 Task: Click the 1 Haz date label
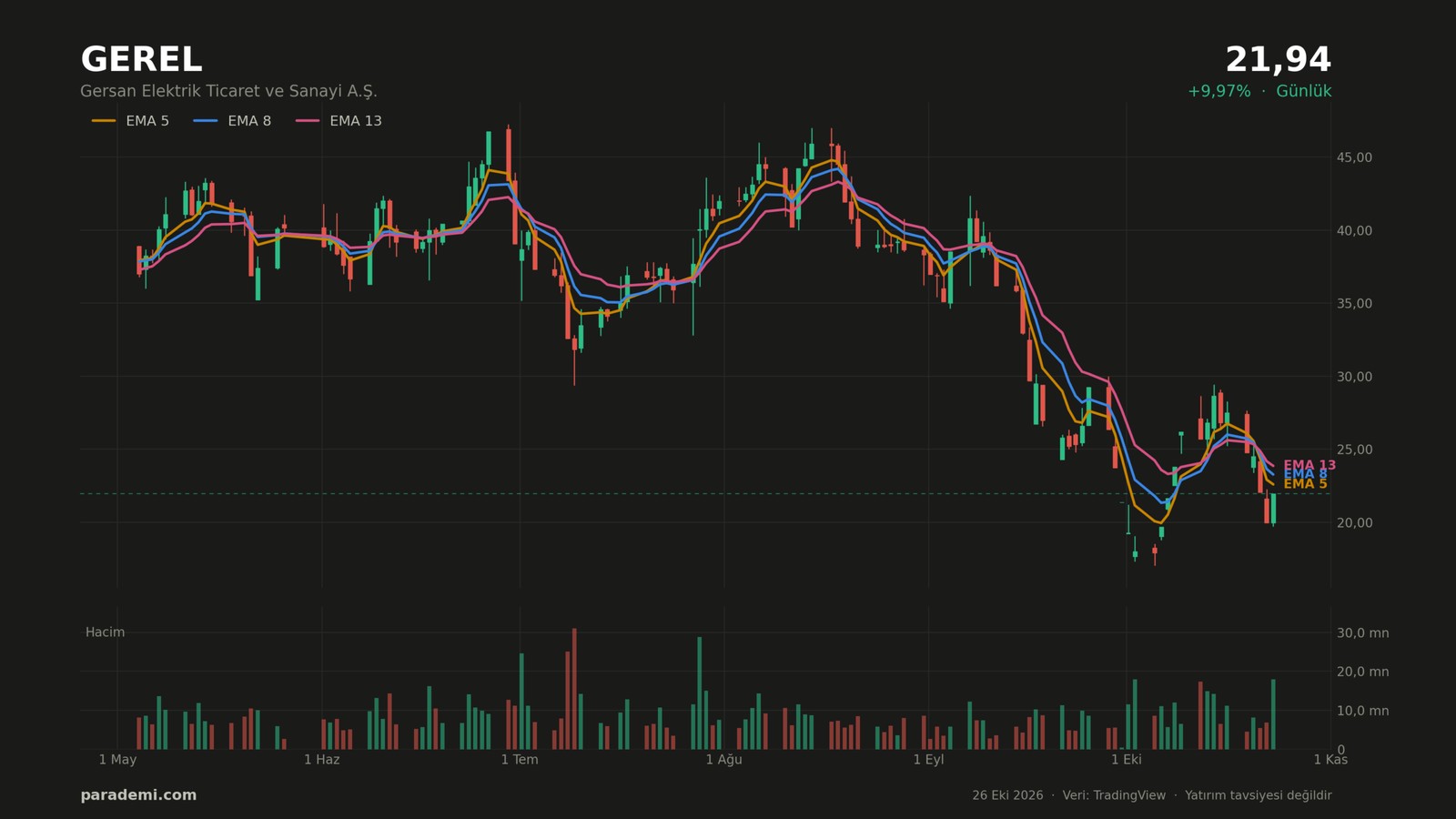321,759
